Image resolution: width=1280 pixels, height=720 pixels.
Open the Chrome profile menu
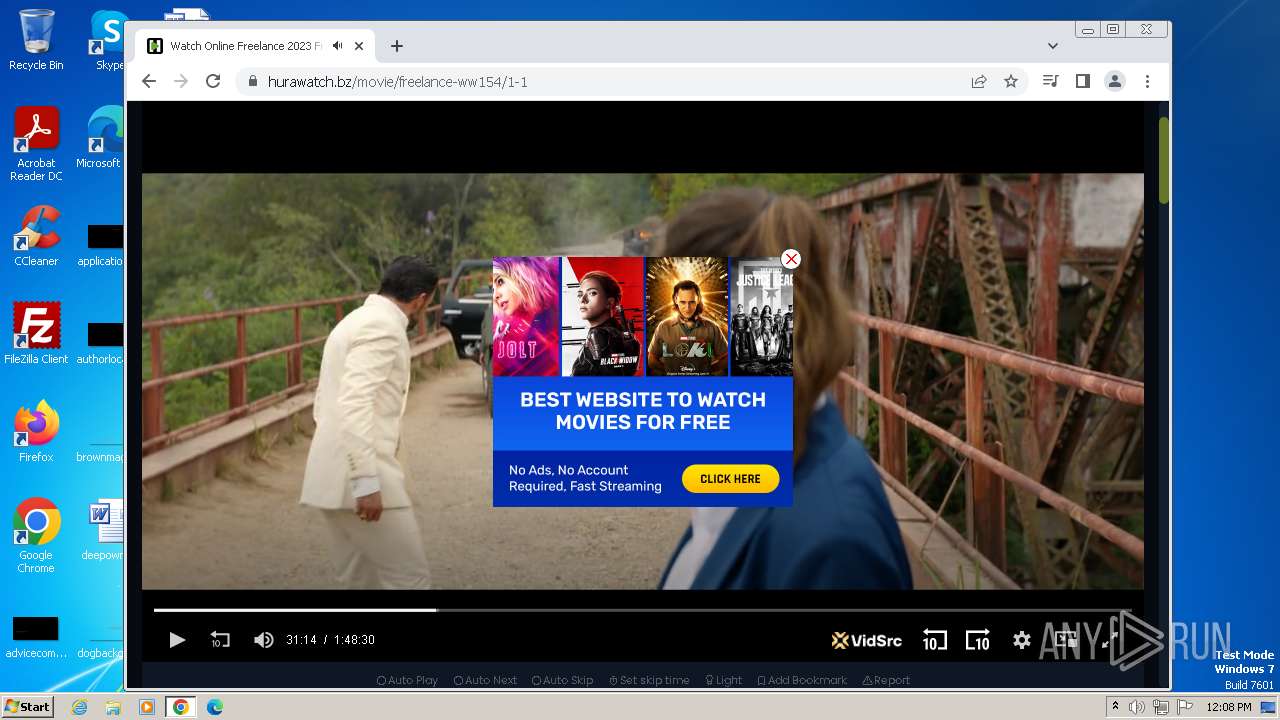pos(1115,82)
